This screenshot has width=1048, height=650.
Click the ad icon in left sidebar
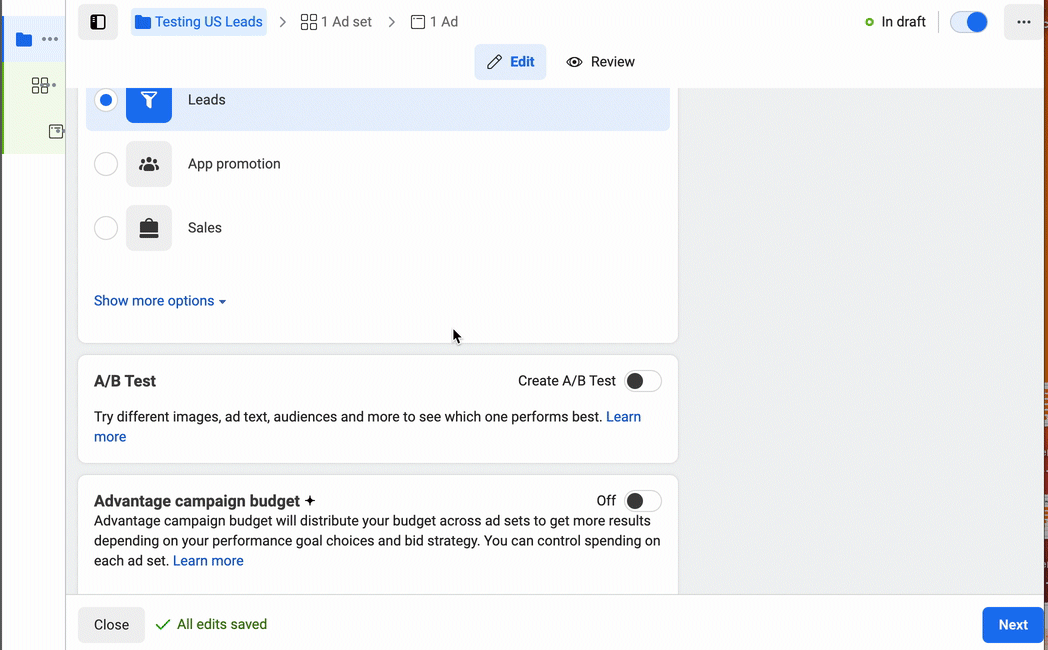click(56, 131)
